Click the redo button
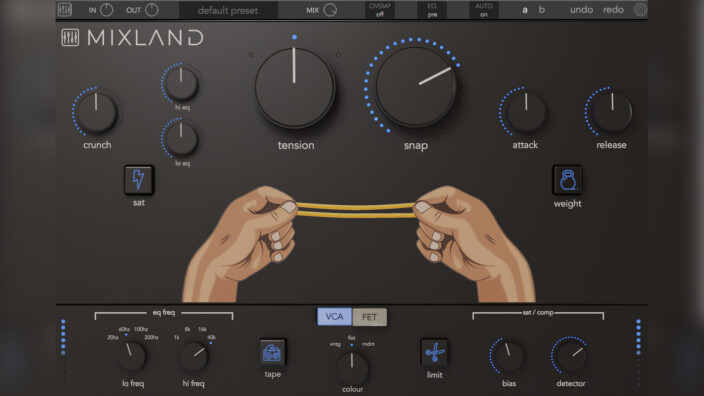Image resolution: width=704 pixels, height=396 pixels. click(x=613, y=9)
